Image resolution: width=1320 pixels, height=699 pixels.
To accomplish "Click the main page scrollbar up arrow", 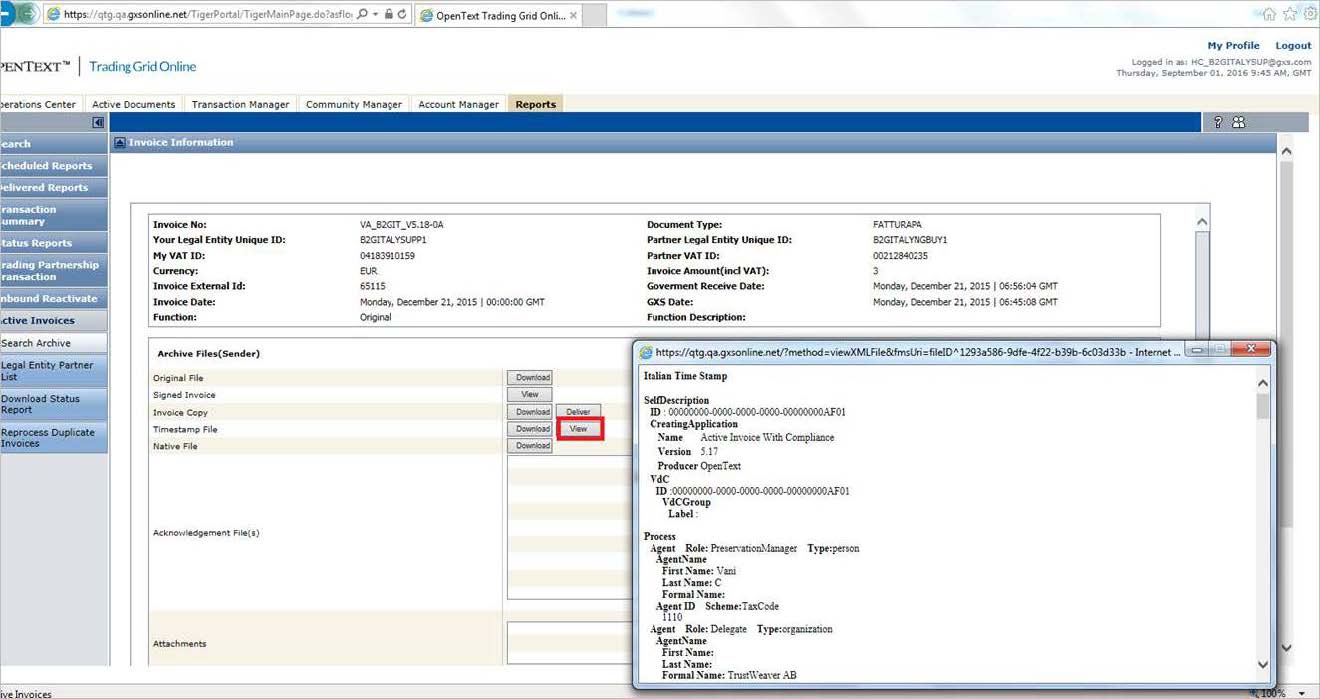I will click(x=1286, y=151).
